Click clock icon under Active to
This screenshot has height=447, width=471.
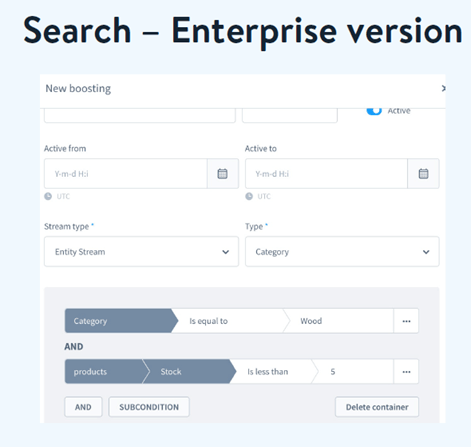click(x=249, y=196)
